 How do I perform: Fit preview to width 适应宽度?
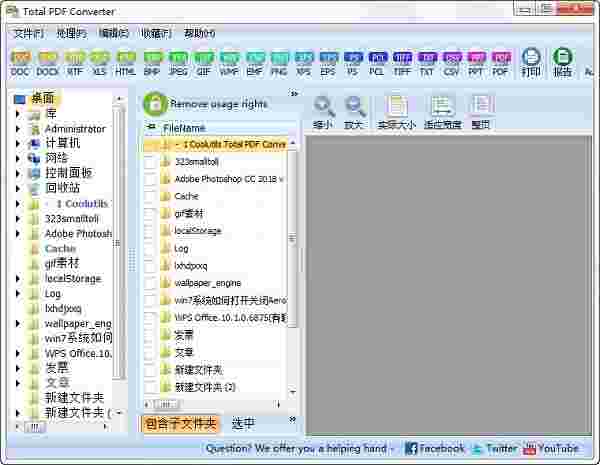pyautogui.click(x=442, y=112)
